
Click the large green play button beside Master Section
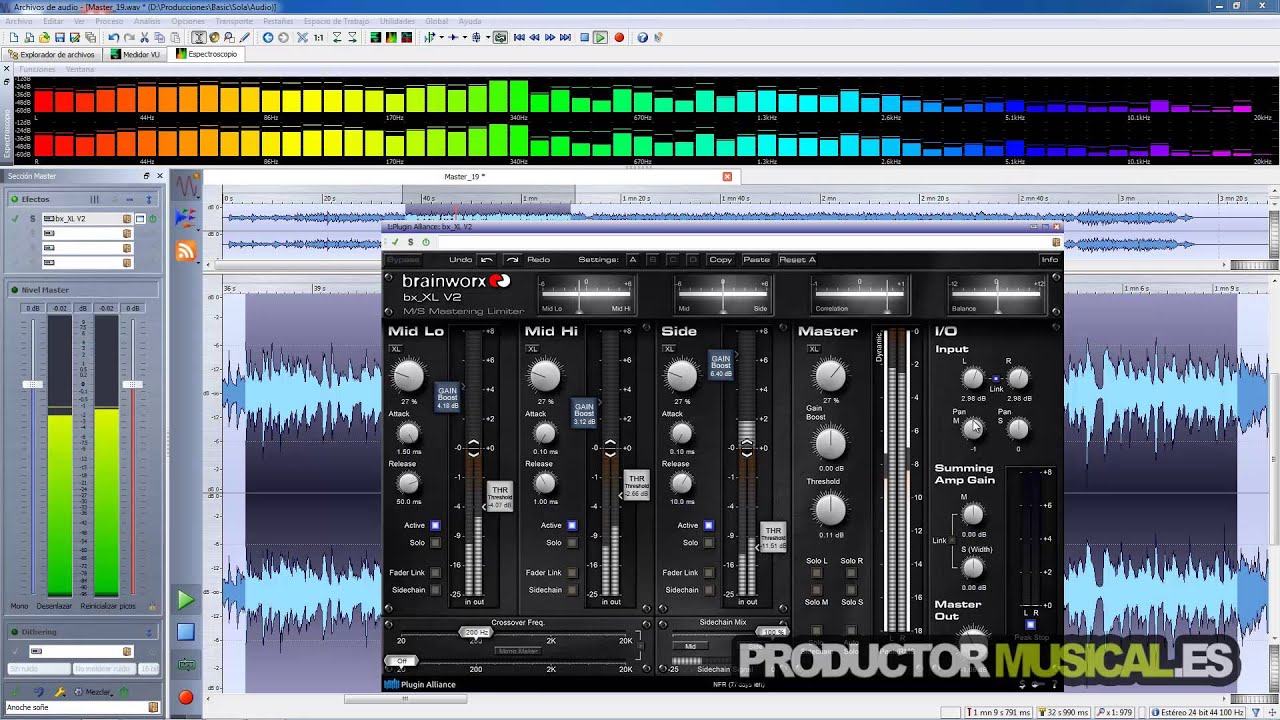pos(186,600)
